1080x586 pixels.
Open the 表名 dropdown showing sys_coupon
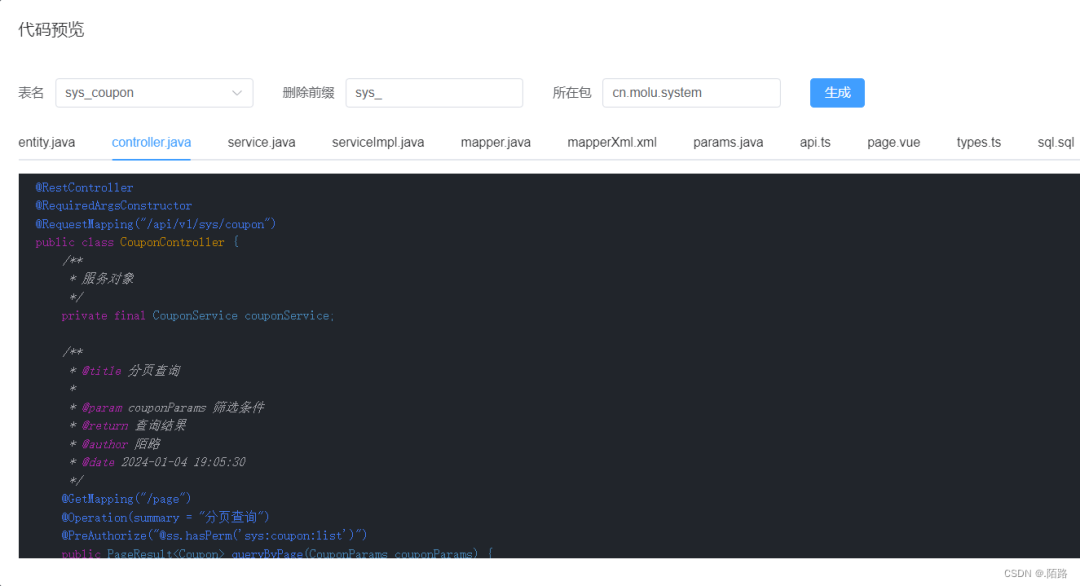(x=154, y=93)
